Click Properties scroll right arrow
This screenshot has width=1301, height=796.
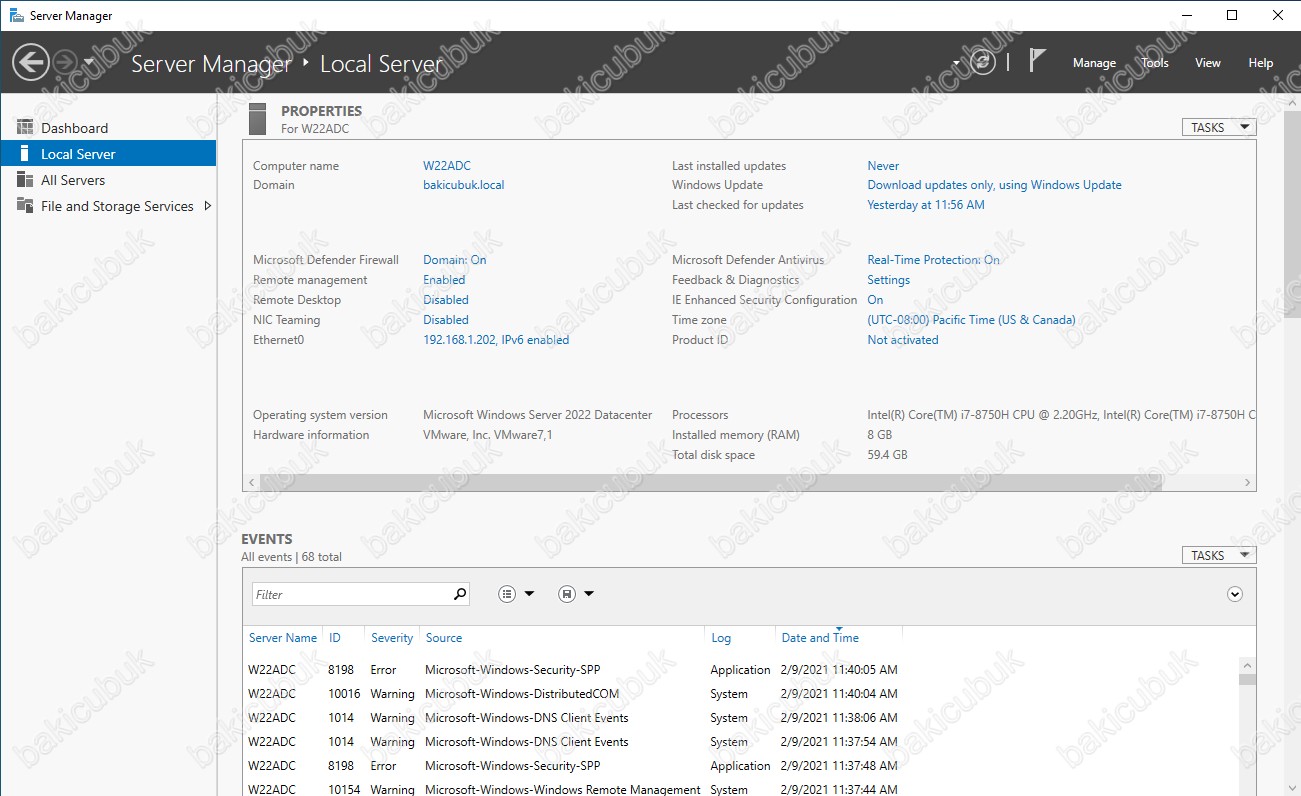(x=1247, y=482)
